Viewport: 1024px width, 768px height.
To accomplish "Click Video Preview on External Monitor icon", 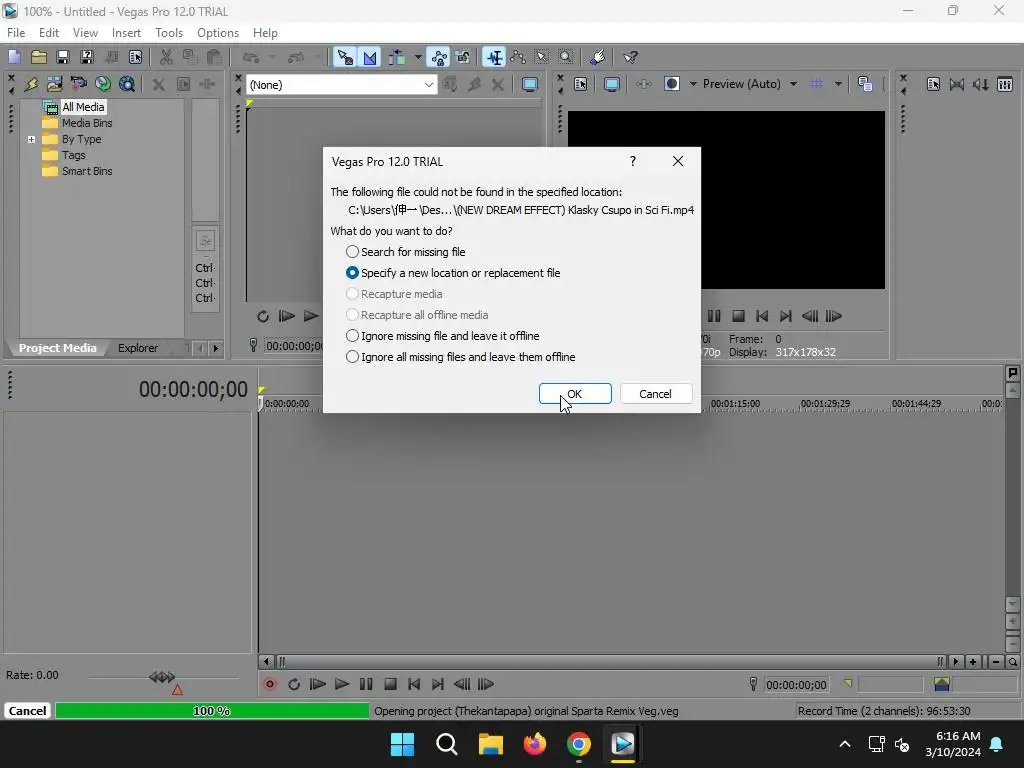I will tap(611, 84).
